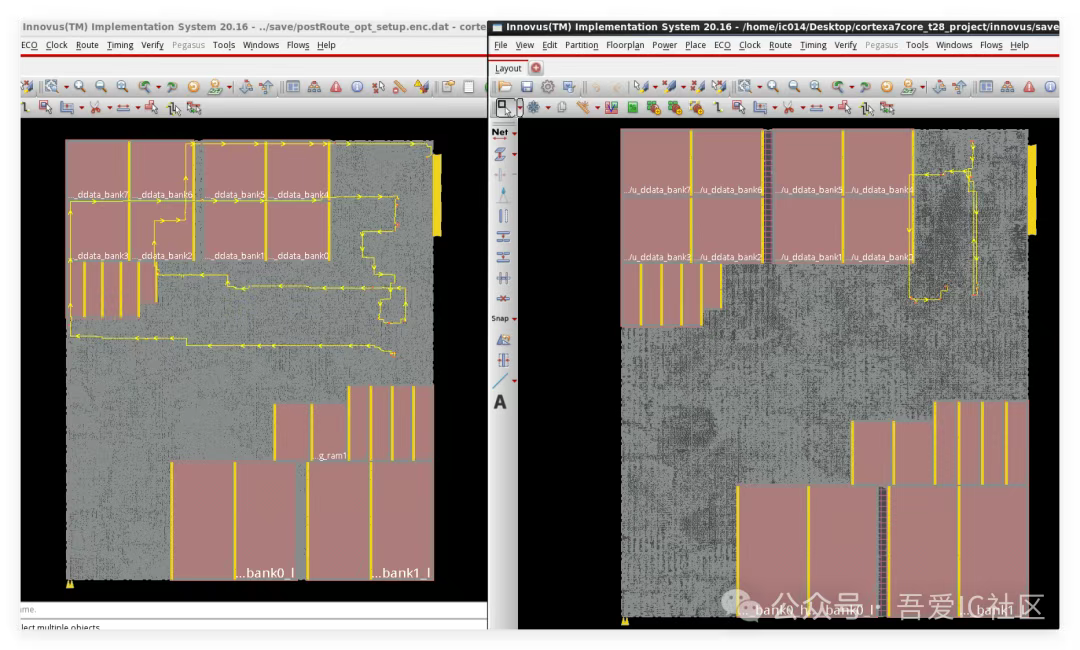The height and width of the screenshot is (650, 1080).
Task: Open File menu in right window
Action: pos(501,45)
